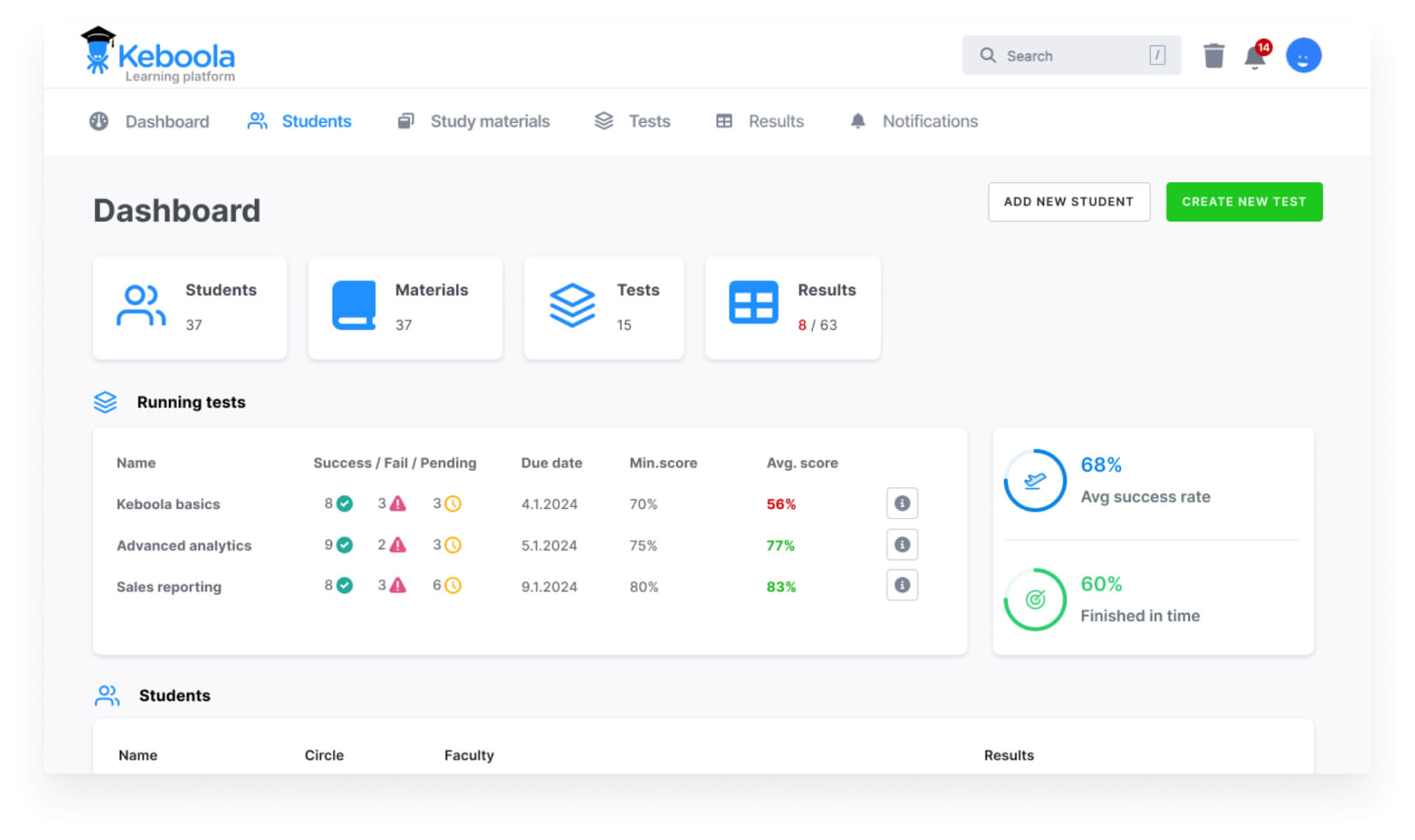Click the due date 9.1.2024
1415x840 pixels.
pyautogui.click(x=549, y=587)
